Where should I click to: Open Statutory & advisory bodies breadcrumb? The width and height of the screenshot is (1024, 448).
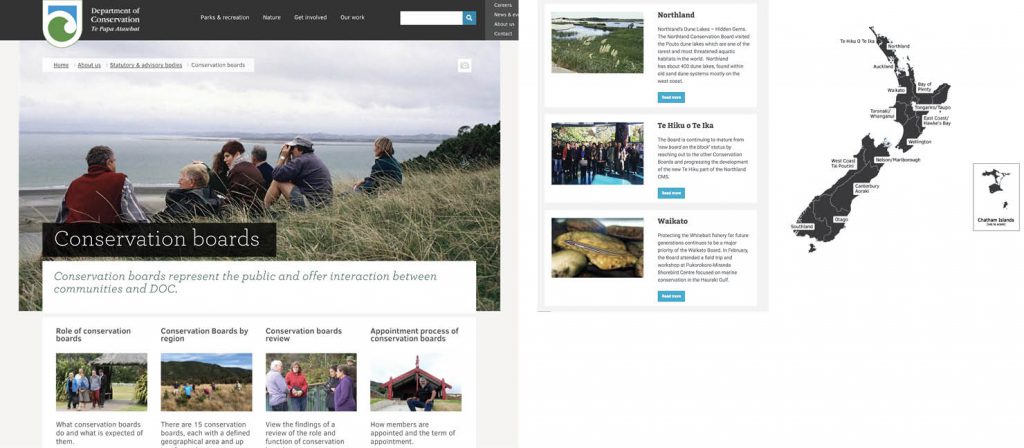[146, 65]
